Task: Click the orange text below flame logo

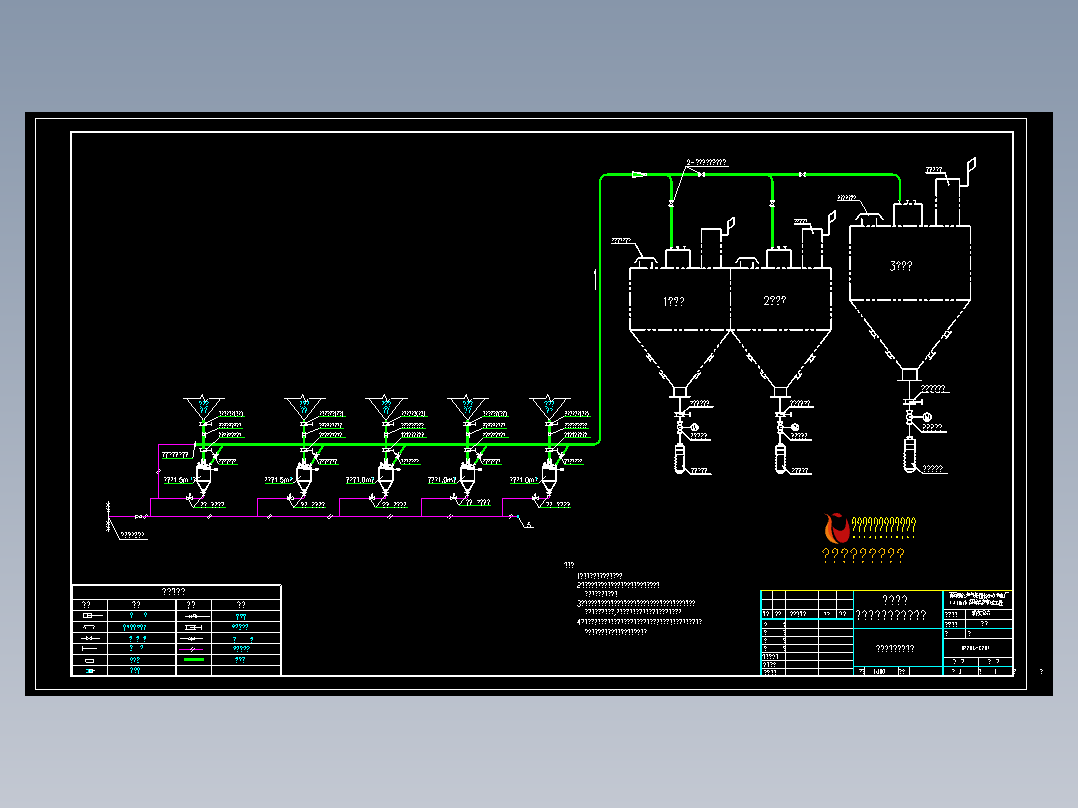Action: tap(863, 555)
